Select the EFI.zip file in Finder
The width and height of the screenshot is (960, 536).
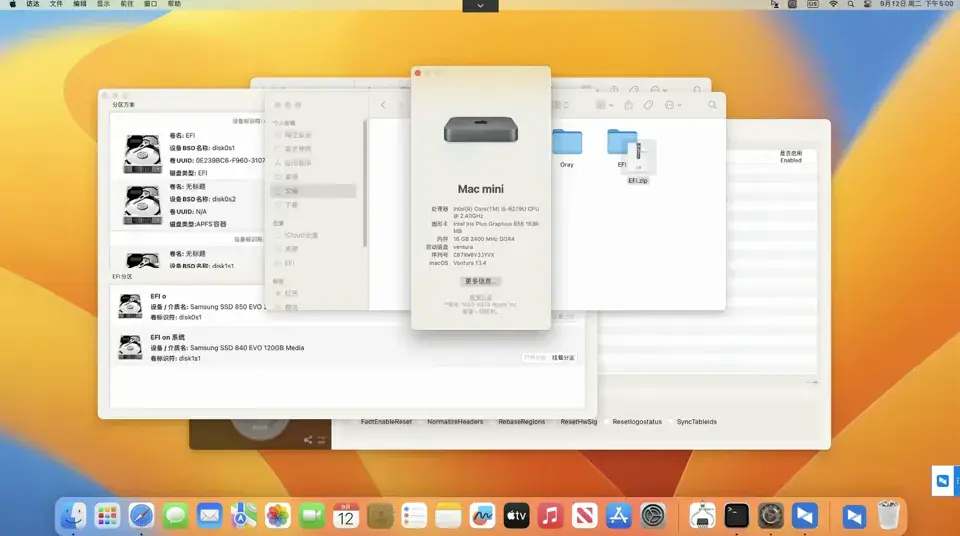point(638,162)
